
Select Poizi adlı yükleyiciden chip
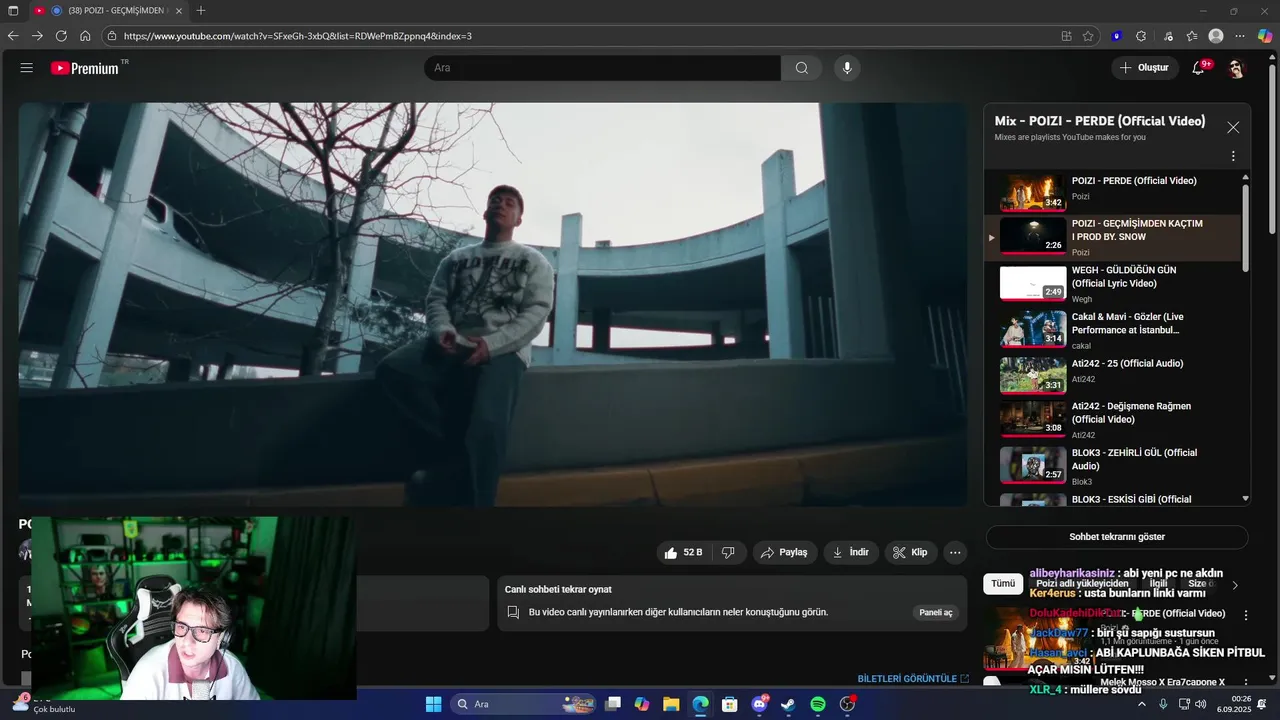1082,584
